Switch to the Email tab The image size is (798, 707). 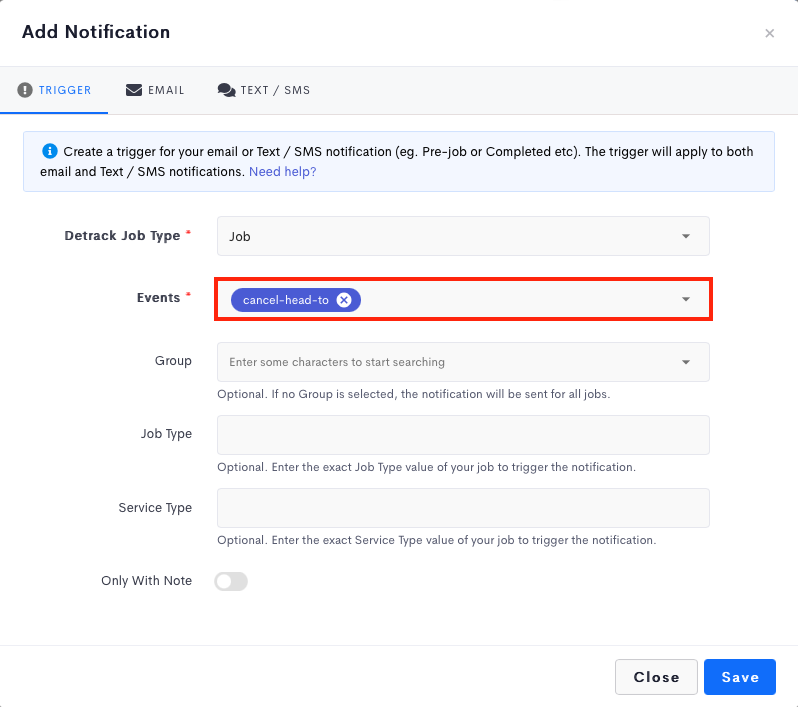(155, 90)
